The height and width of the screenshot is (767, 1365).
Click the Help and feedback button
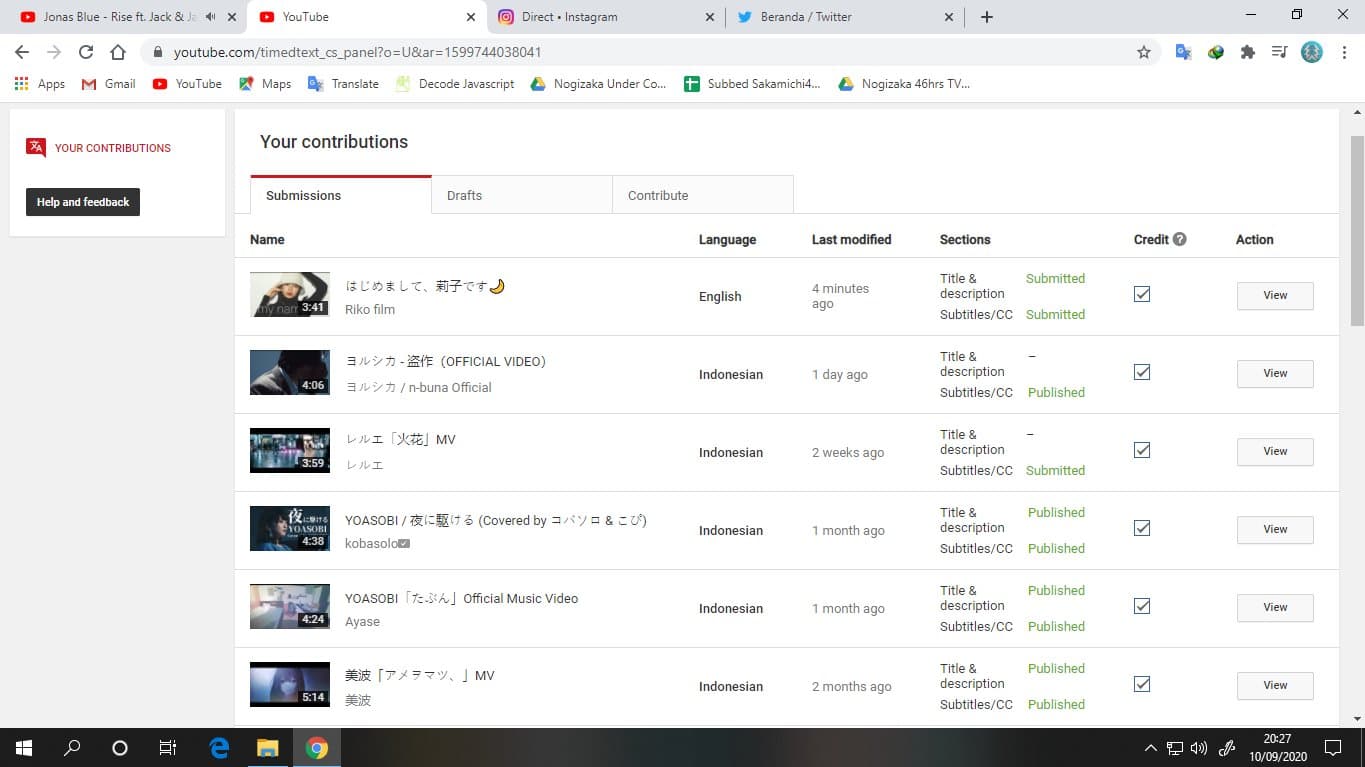click(83, 202)
